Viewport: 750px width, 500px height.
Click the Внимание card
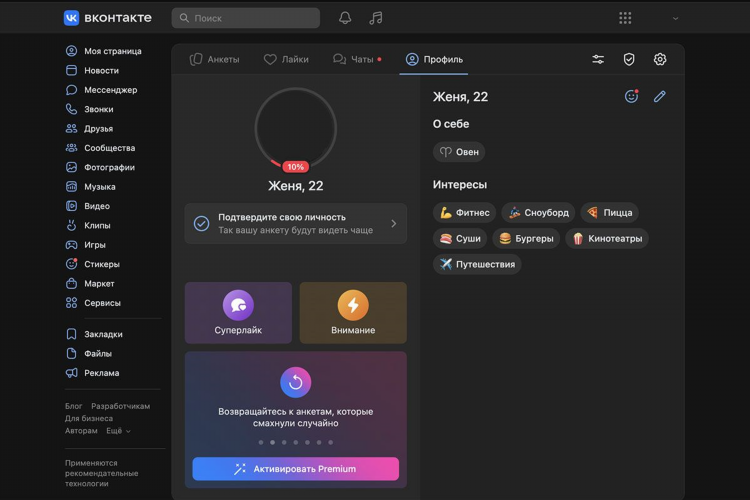click(353, 312)
